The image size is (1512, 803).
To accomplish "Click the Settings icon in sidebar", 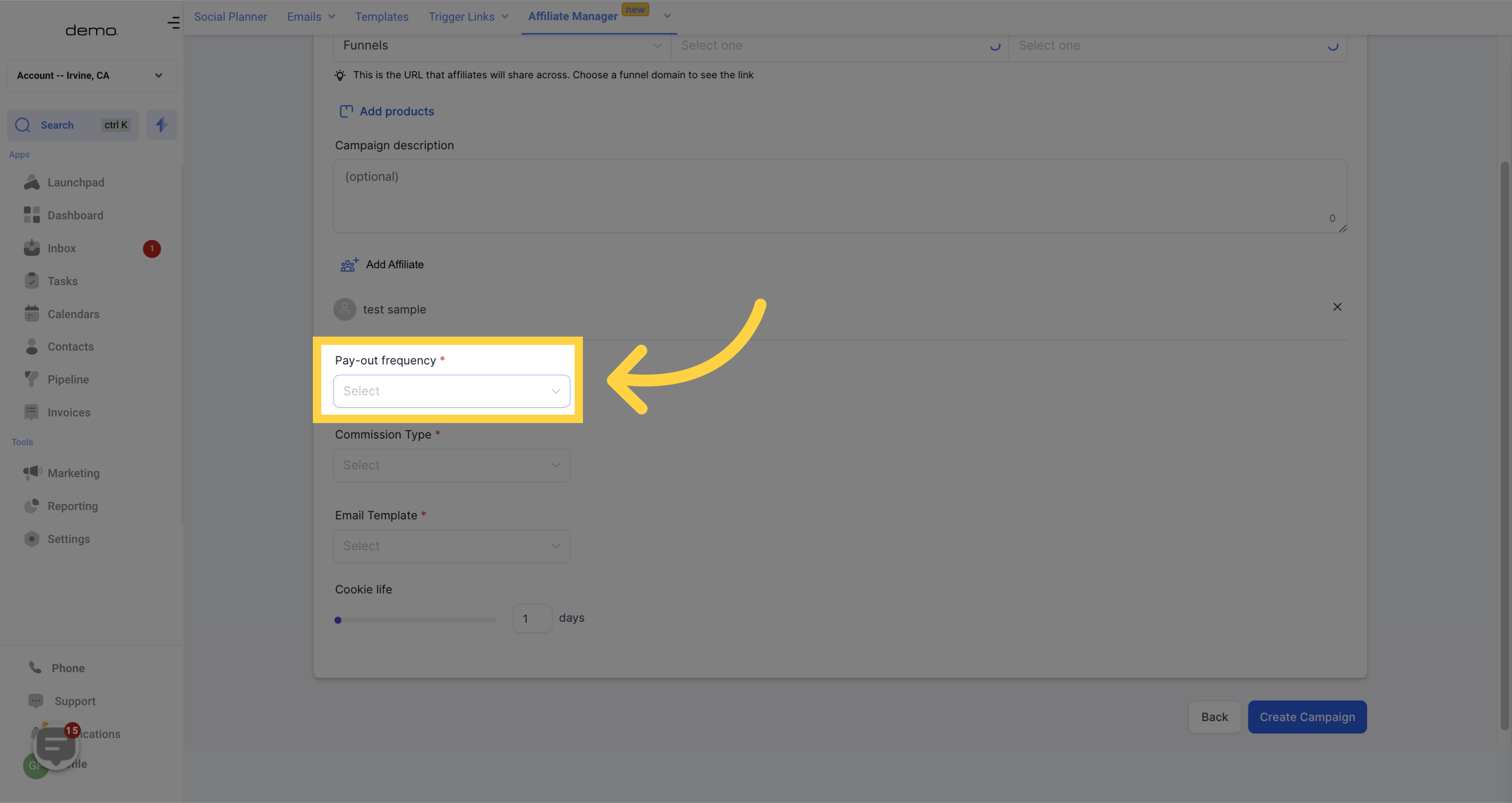I will (x=31, y=539).
